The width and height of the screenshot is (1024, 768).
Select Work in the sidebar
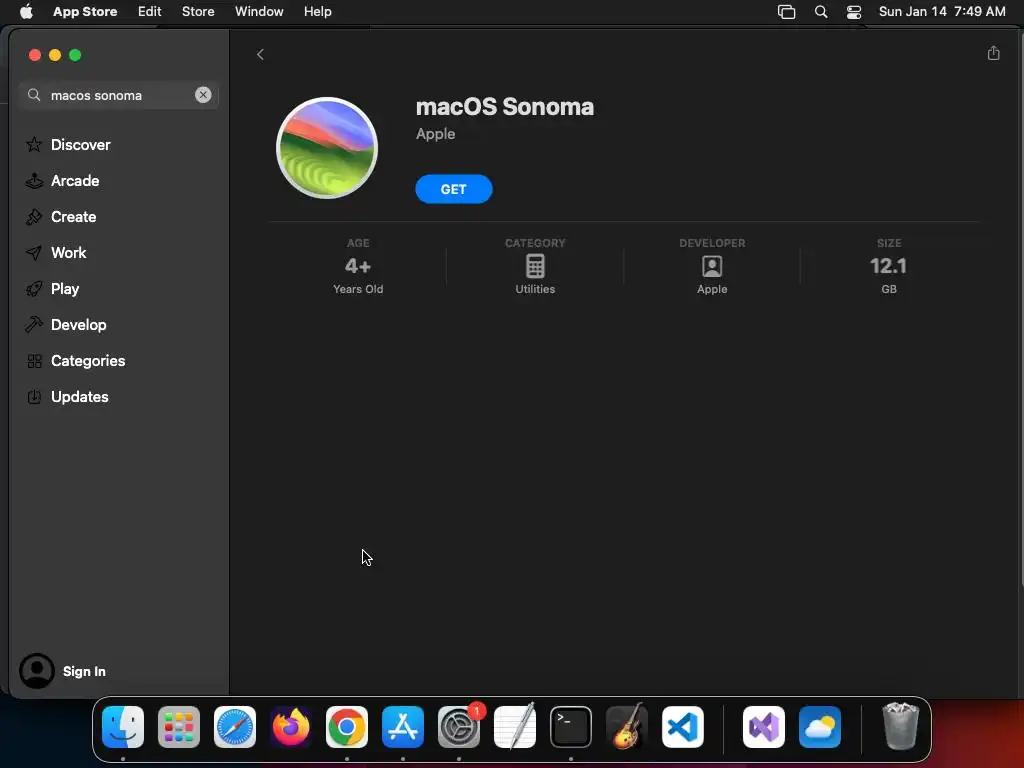tap(56, 252)
